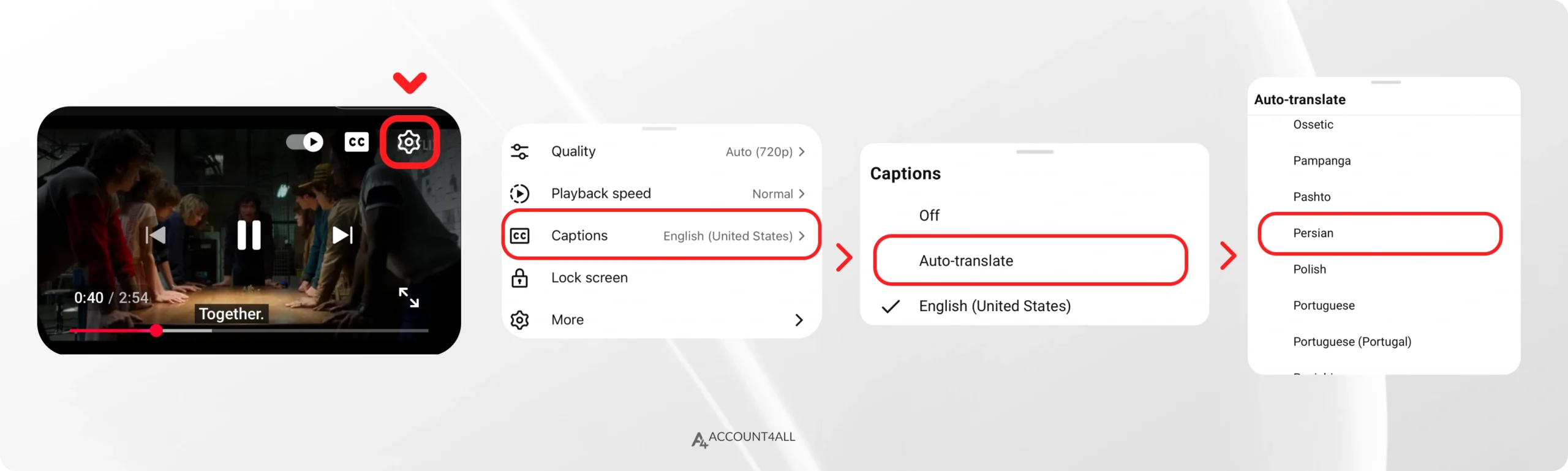Expand the Playback speed Normal option
Screen dimensions: 1568x471
tap(778, 194)
